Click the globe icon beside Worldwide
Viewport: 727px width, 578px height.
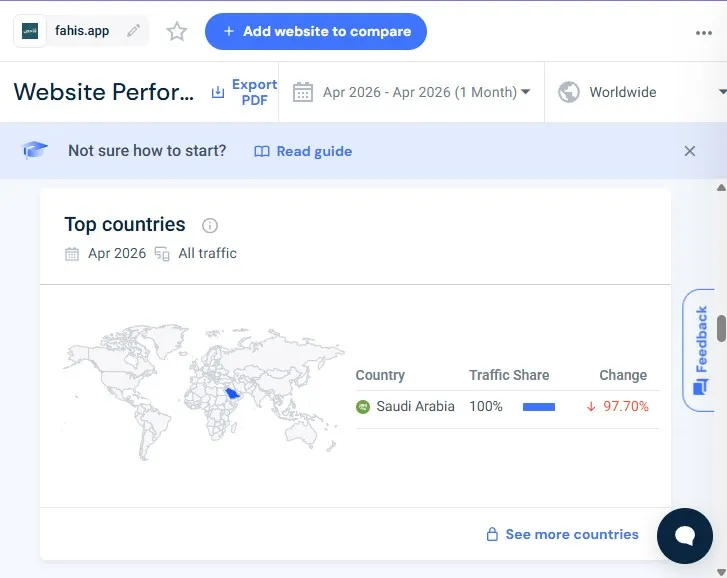[569, 92]
